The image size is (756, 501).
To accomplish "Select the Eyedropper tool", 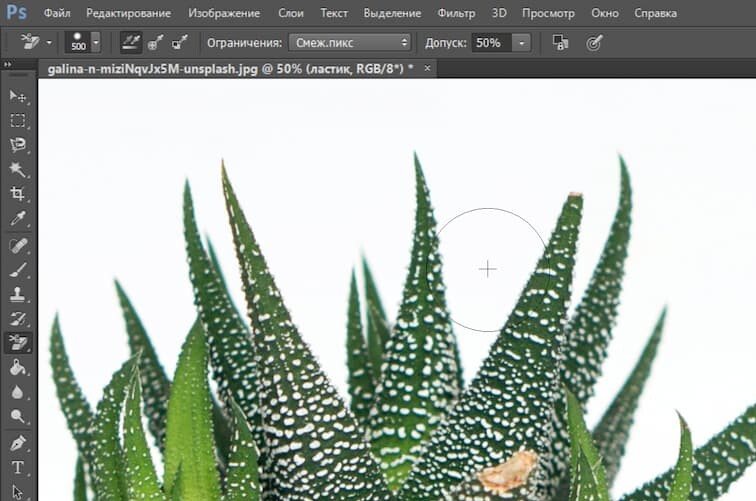I will [18, 218].
